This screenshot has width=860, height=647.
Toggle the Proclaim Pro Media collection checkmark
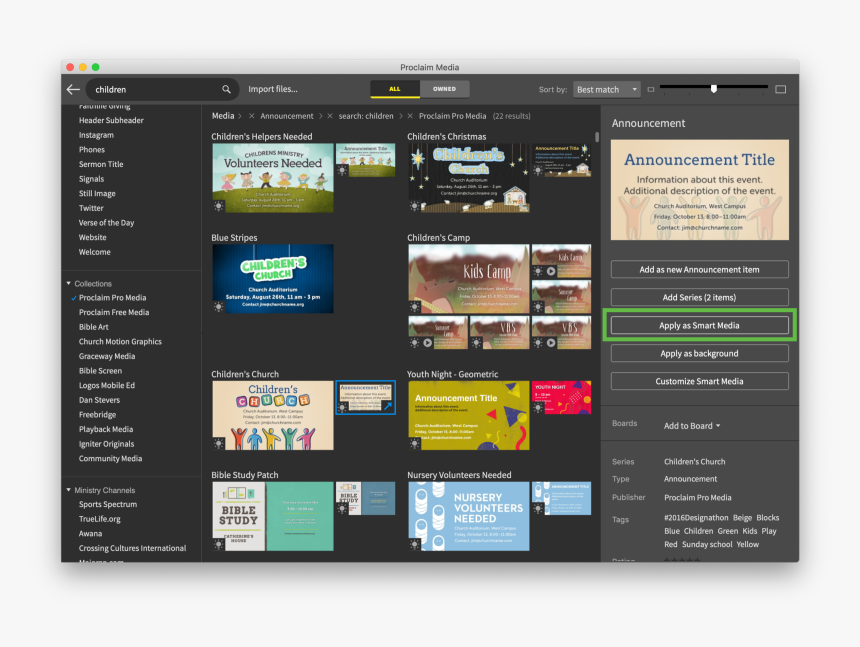coord(73,298)
